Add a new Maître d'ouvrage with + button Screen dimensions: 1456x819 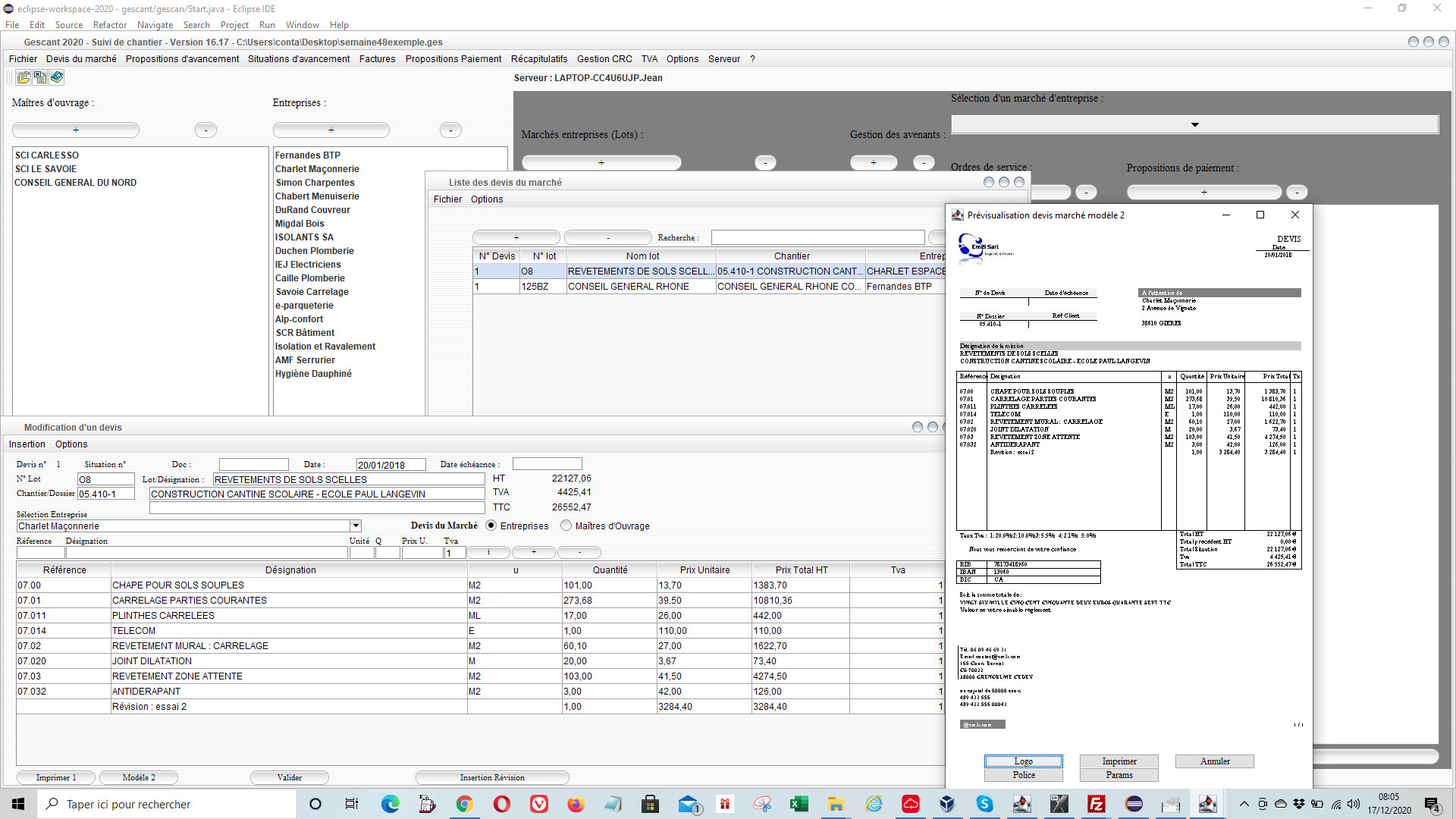click(76, 130)
